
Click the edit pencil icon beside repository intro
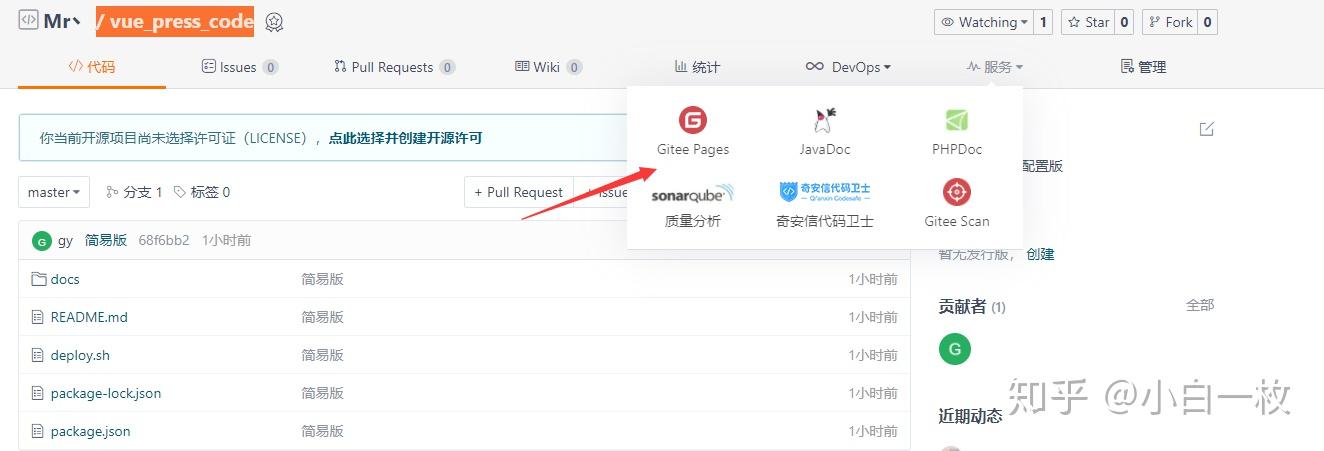1207,129
